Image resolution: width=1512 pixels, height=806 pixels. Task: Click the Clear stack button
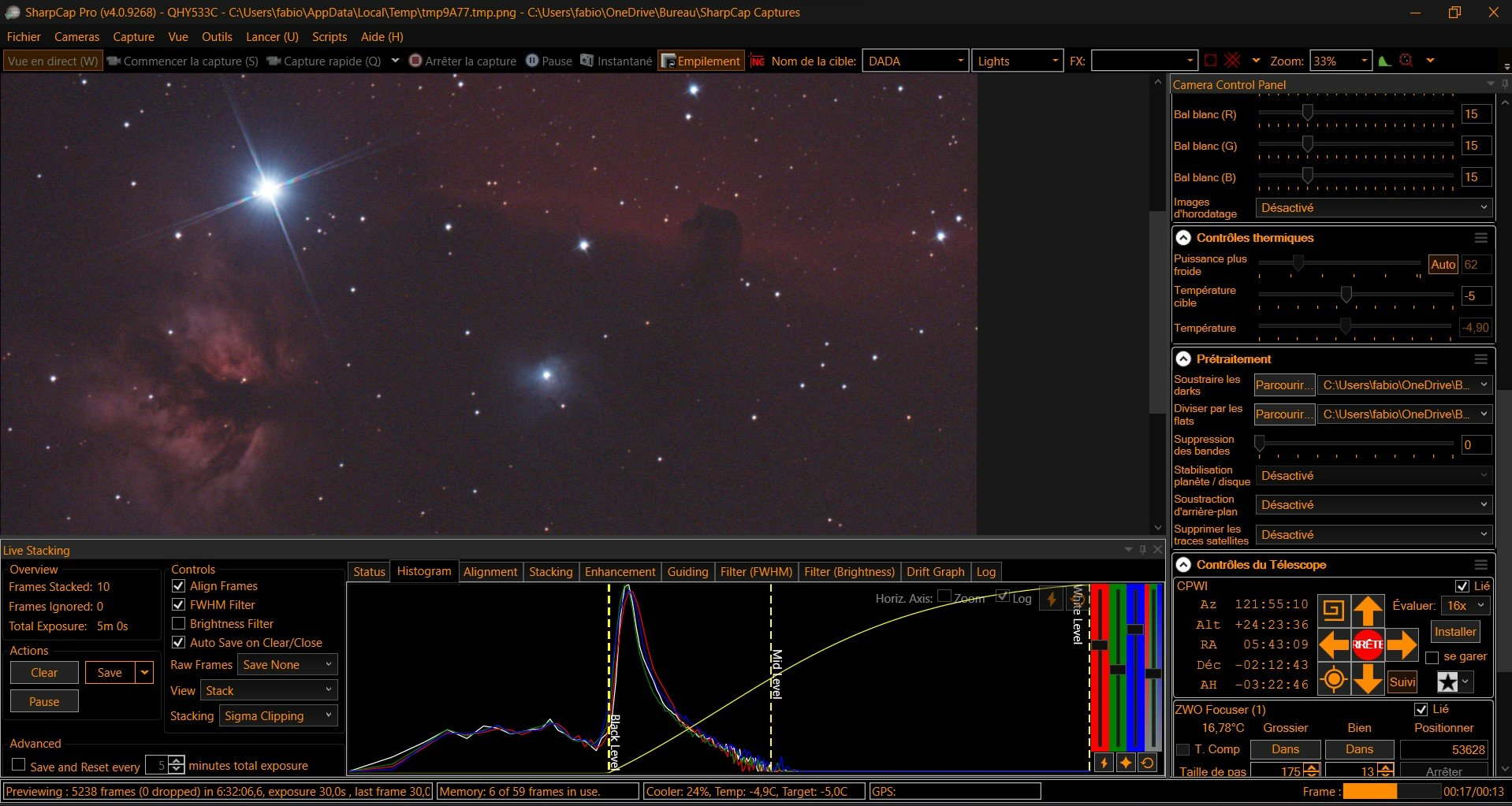click(44, 672)
